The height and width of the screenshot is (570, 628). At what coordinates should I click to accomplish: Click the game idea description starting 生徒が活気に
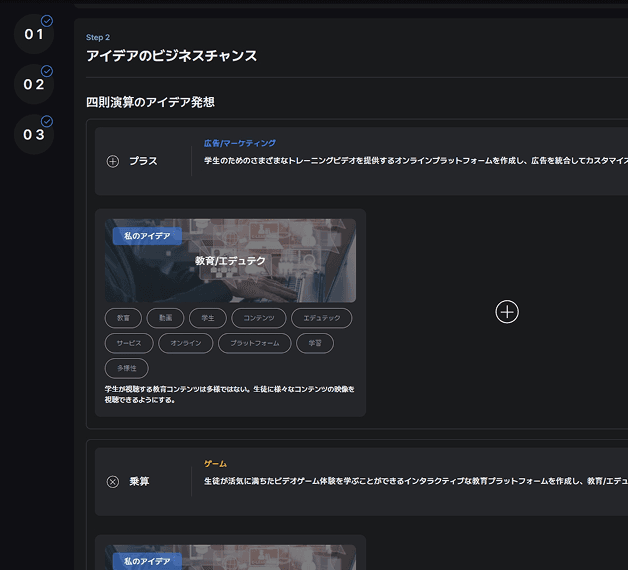click(x=416, y=481)
